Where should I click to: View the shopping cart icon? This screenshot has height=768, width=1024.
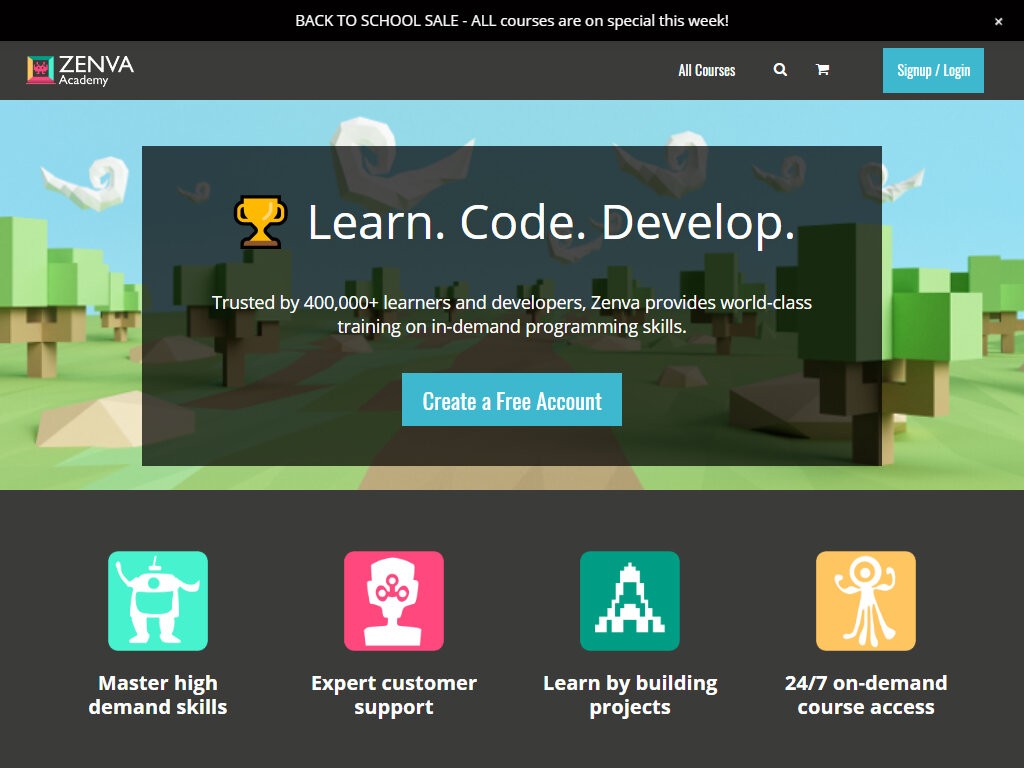pos(822,70)
